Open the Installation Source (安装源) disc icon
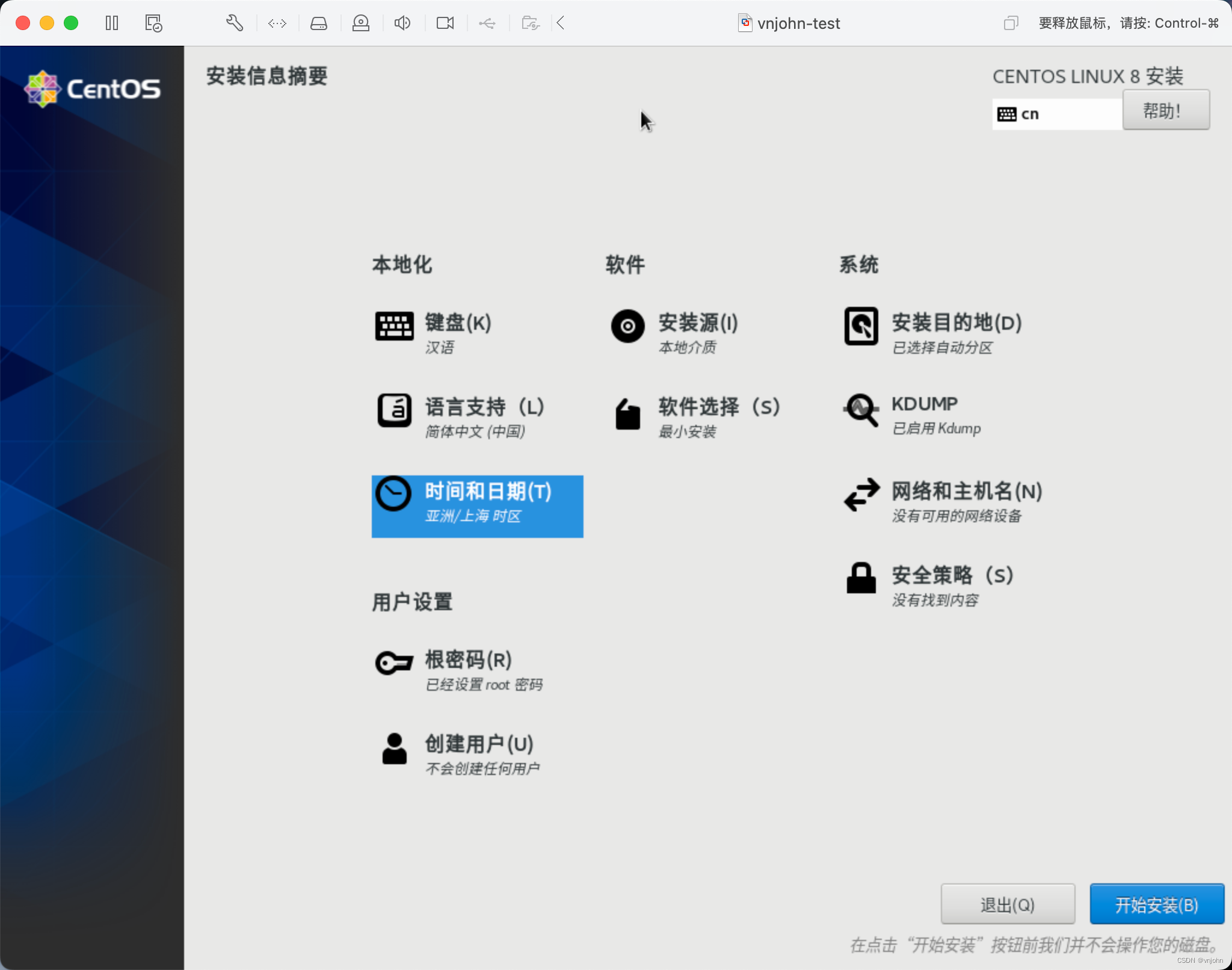This screenshot has height=970, width=1232. [627, 326]
